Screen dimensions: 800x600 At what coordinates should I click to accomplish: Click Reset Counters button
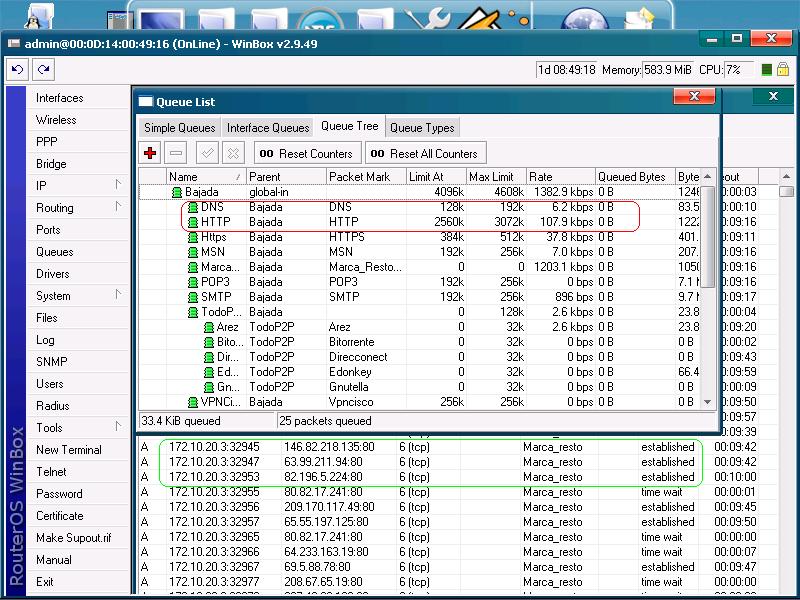(308, 153)
